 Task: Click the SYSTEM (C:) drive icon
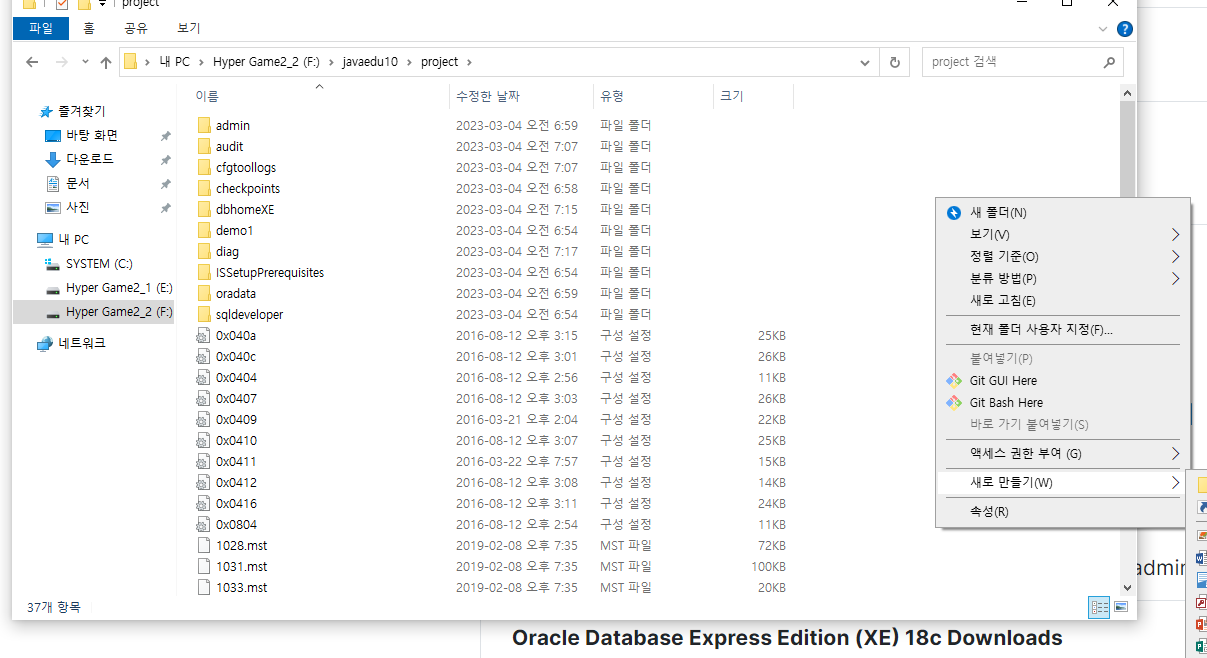click(53, 264)
